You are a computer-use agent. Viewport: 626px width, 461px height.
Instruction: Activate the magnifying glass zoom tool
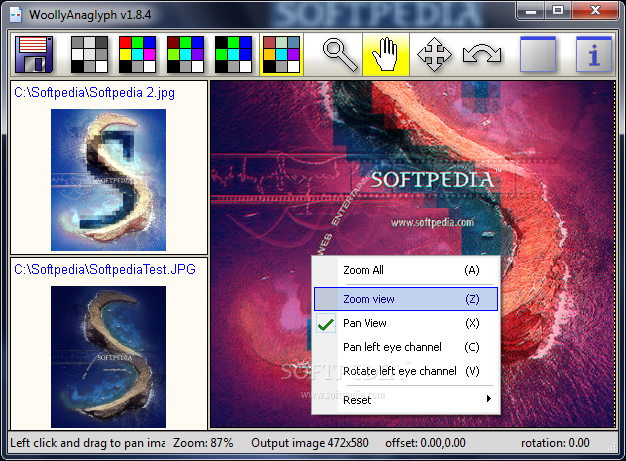[x=340, y=54]
